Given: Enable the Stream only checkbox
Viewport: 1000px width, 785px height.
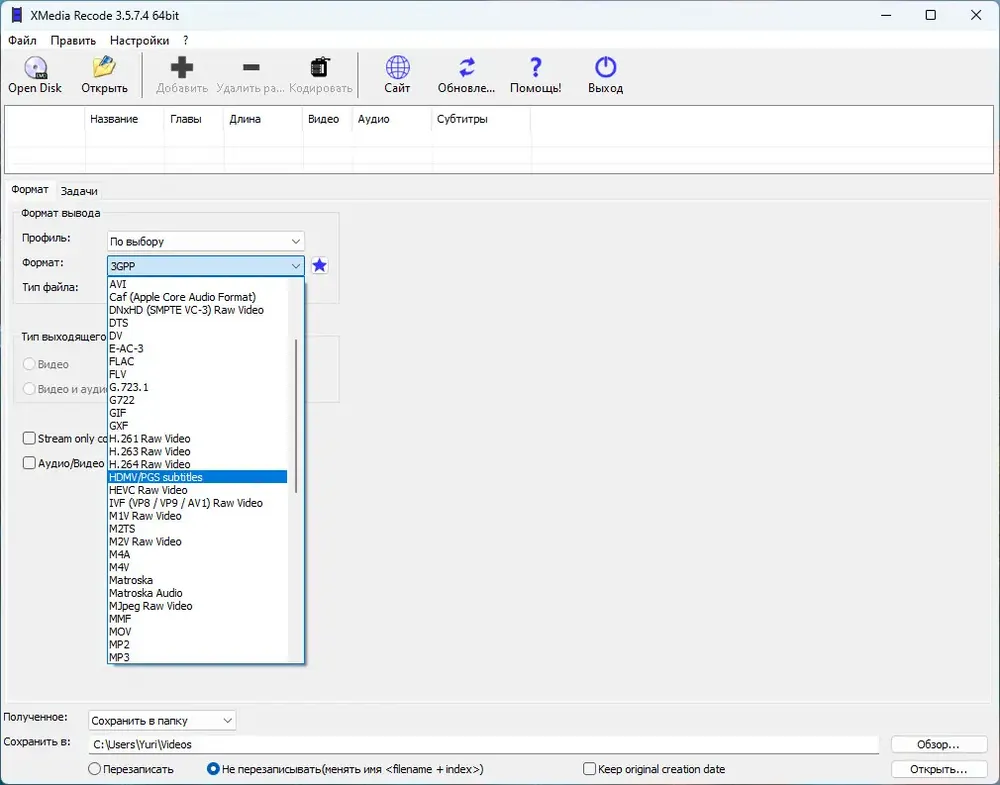Looking at the screenshot, I should tap(29, 438).
